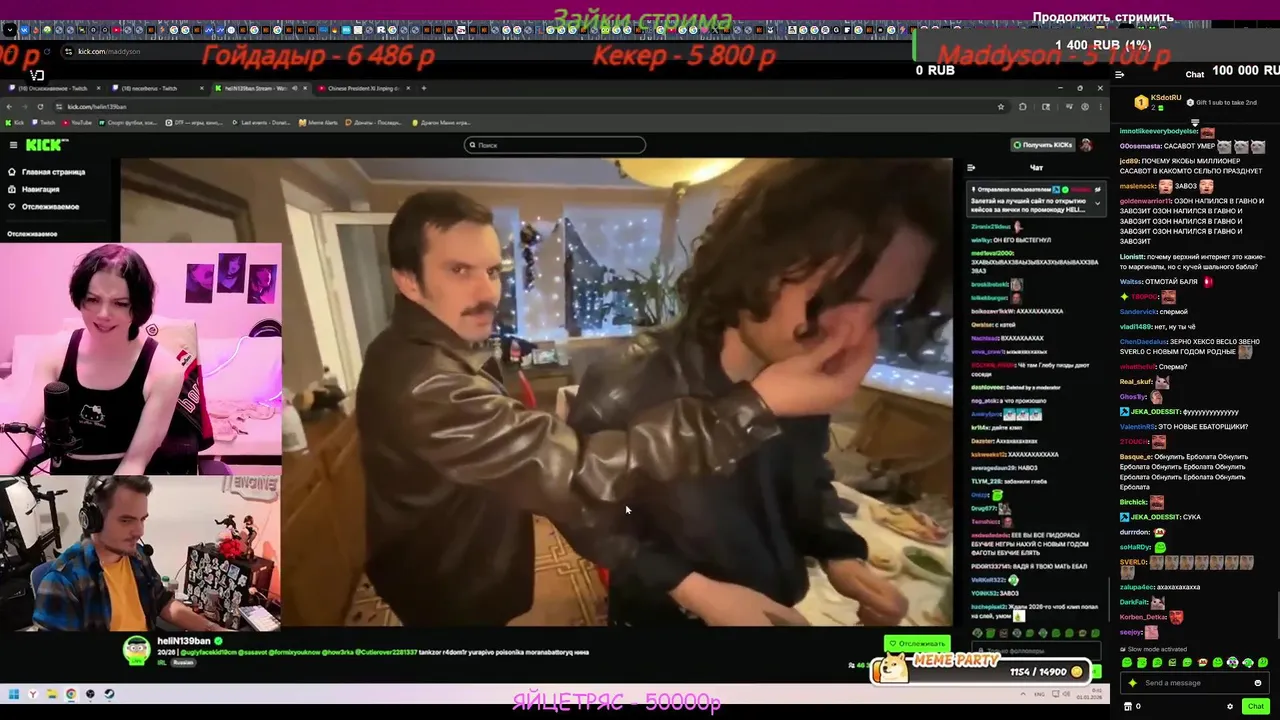Image resolution: width=1280 pixels, height=720 pixels.
Task: Switch to Chinese President Xi Jinping tab
Action: click(x=362, y=88)
